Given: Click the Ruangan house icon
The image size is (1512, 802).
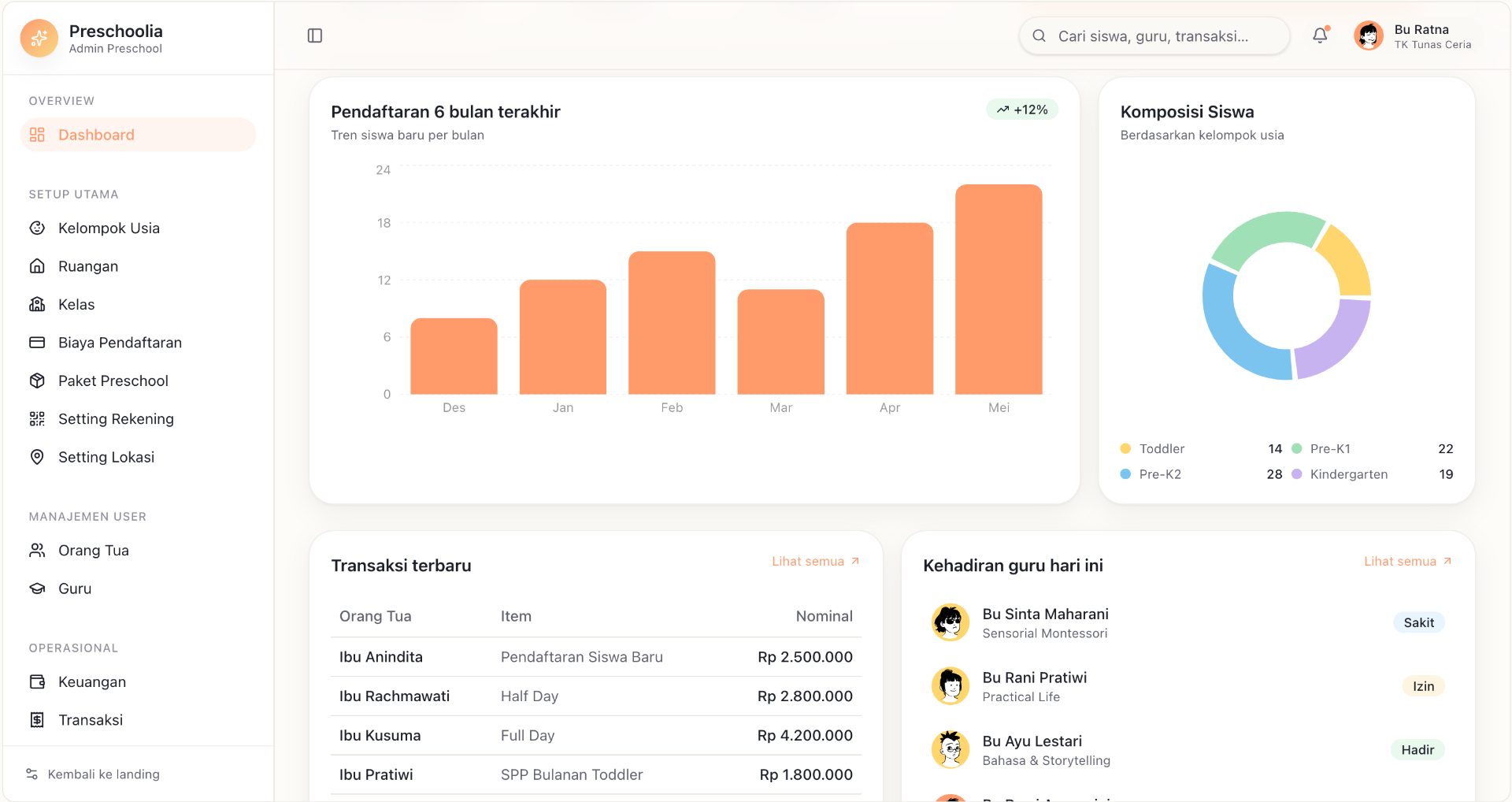Looking at the screenshot, I should click(37, 266).
